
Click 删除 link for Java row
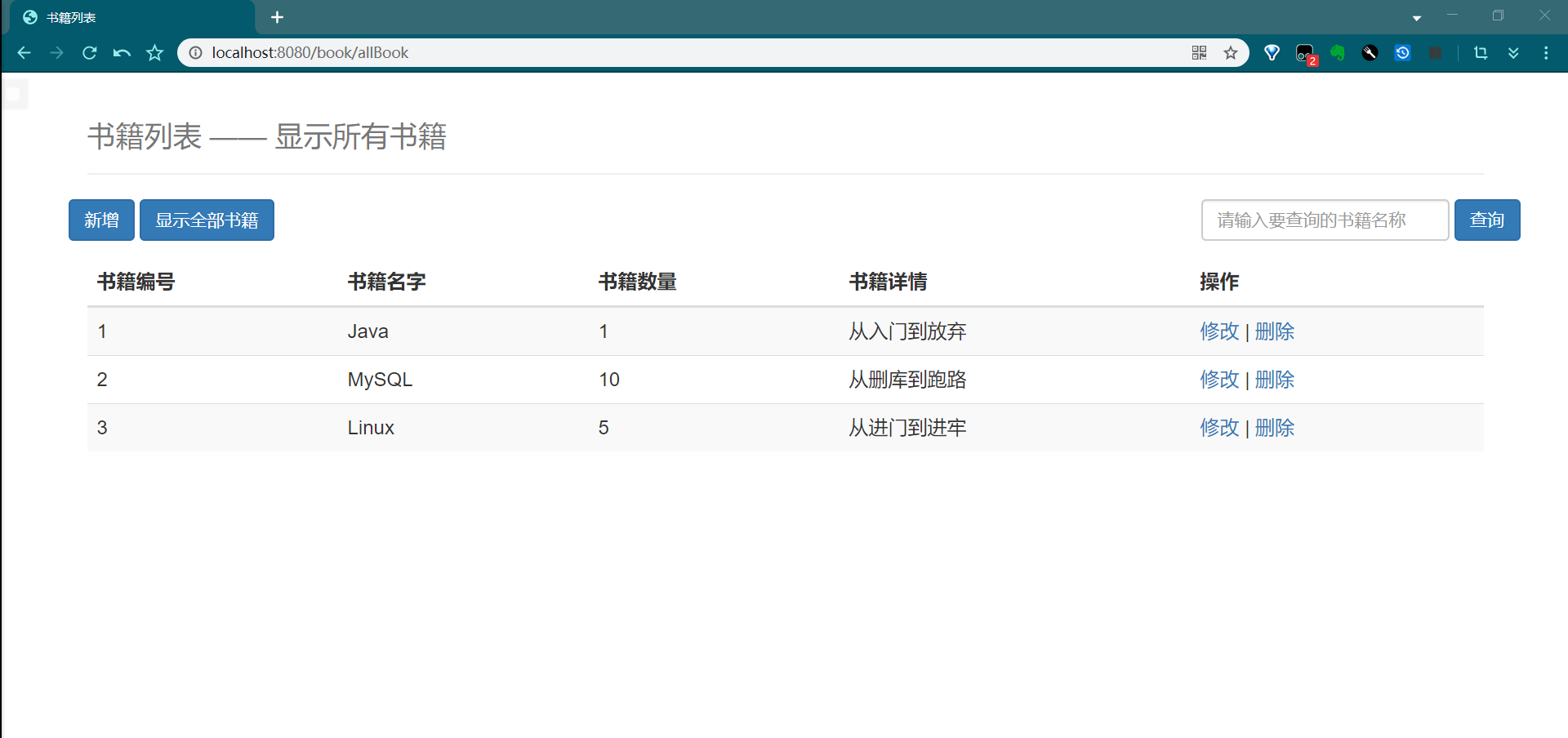coord(1275,331)
